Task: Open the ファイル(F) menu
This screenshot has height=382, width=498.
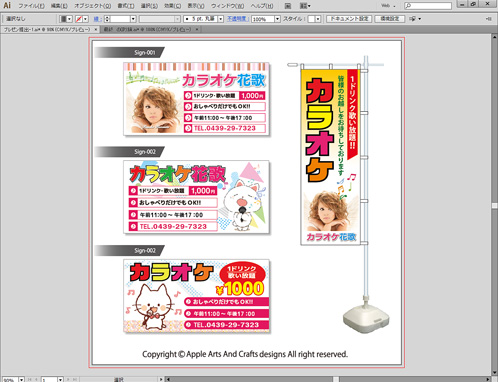Action: point(31,6)
